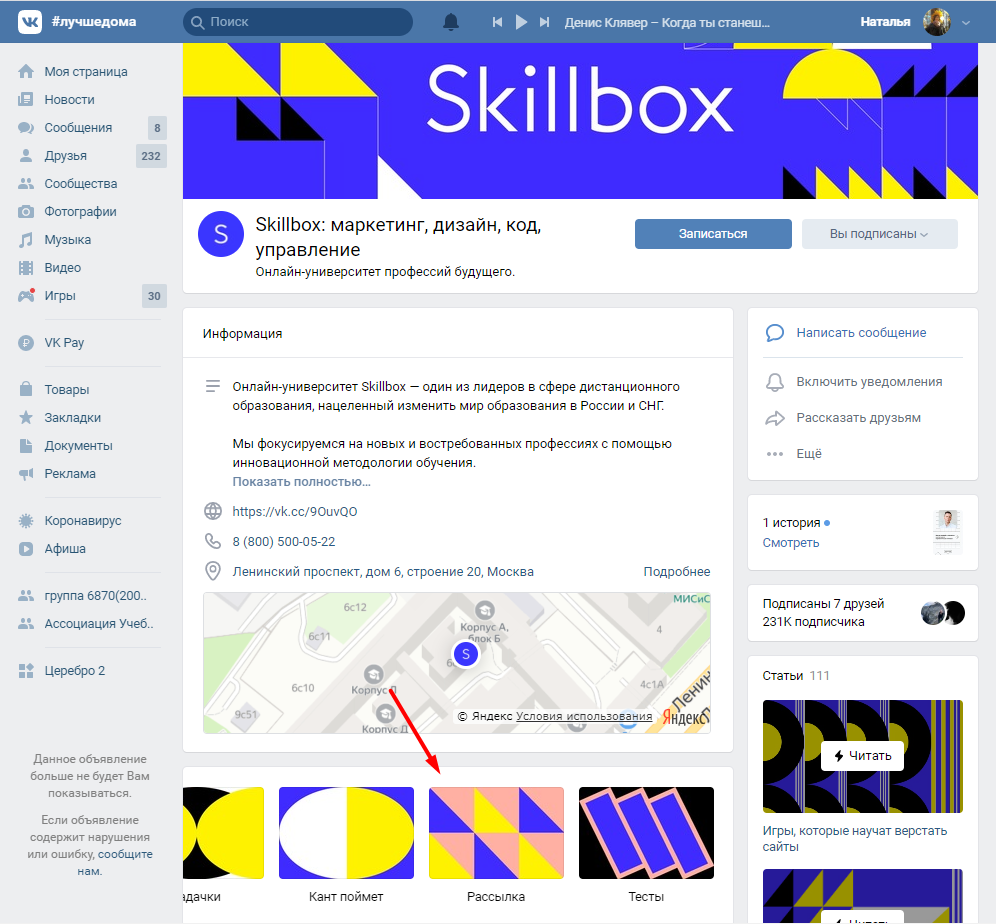This screenshot has width=996, height=924.
Task: Open the https://vk.cc/9OuvQO link
Action: [295, 512]
